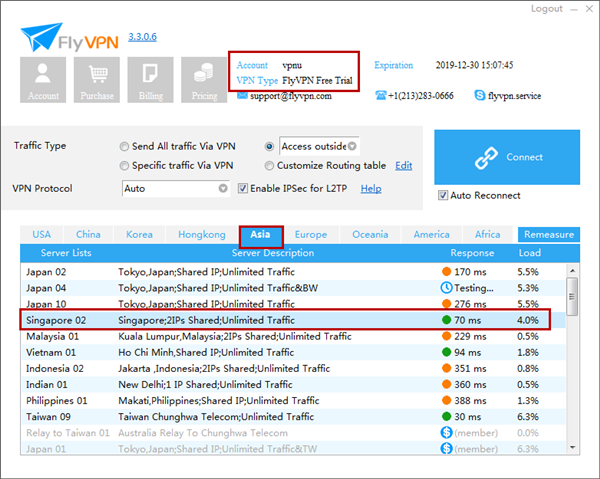
Task: Click the chain link Connect icon
Action: point(486,158)
